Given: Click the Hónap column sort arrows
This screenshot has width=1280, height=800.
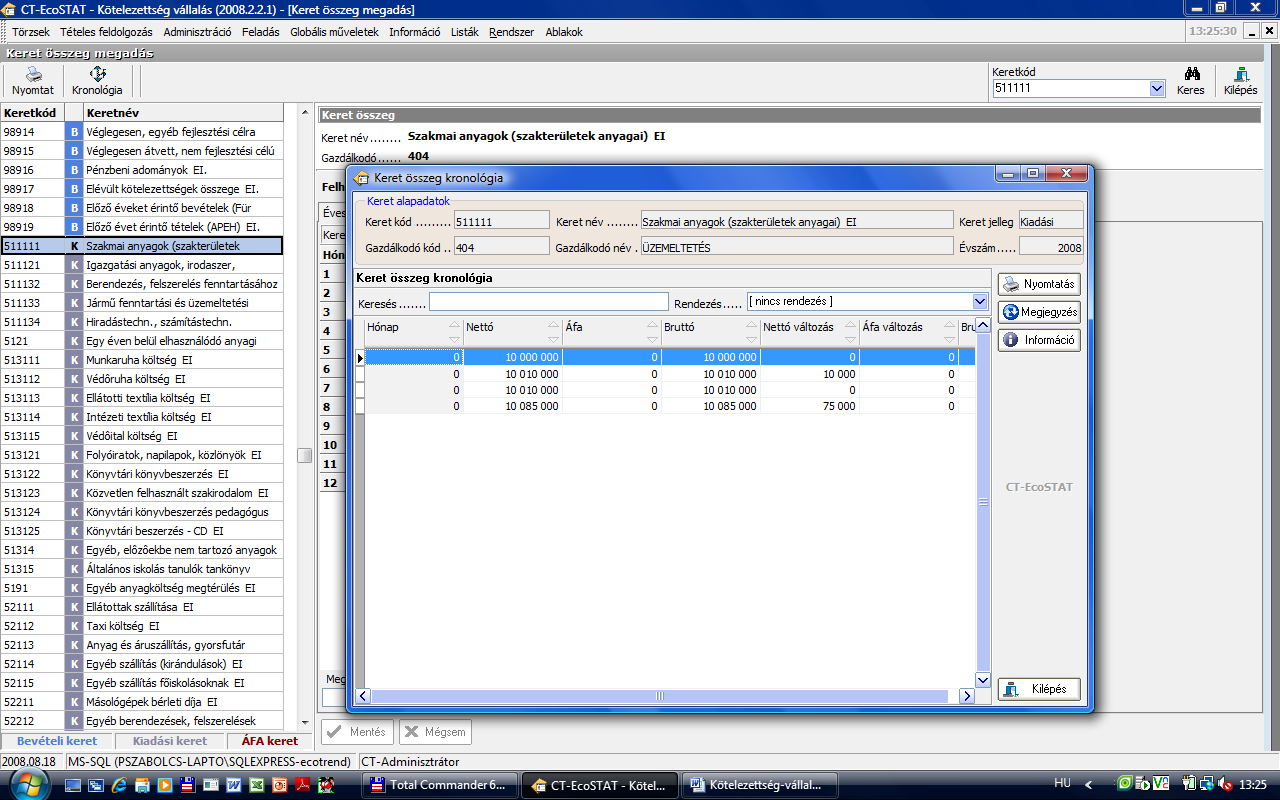Looking at the screenshot, I should tap(454, 332).
